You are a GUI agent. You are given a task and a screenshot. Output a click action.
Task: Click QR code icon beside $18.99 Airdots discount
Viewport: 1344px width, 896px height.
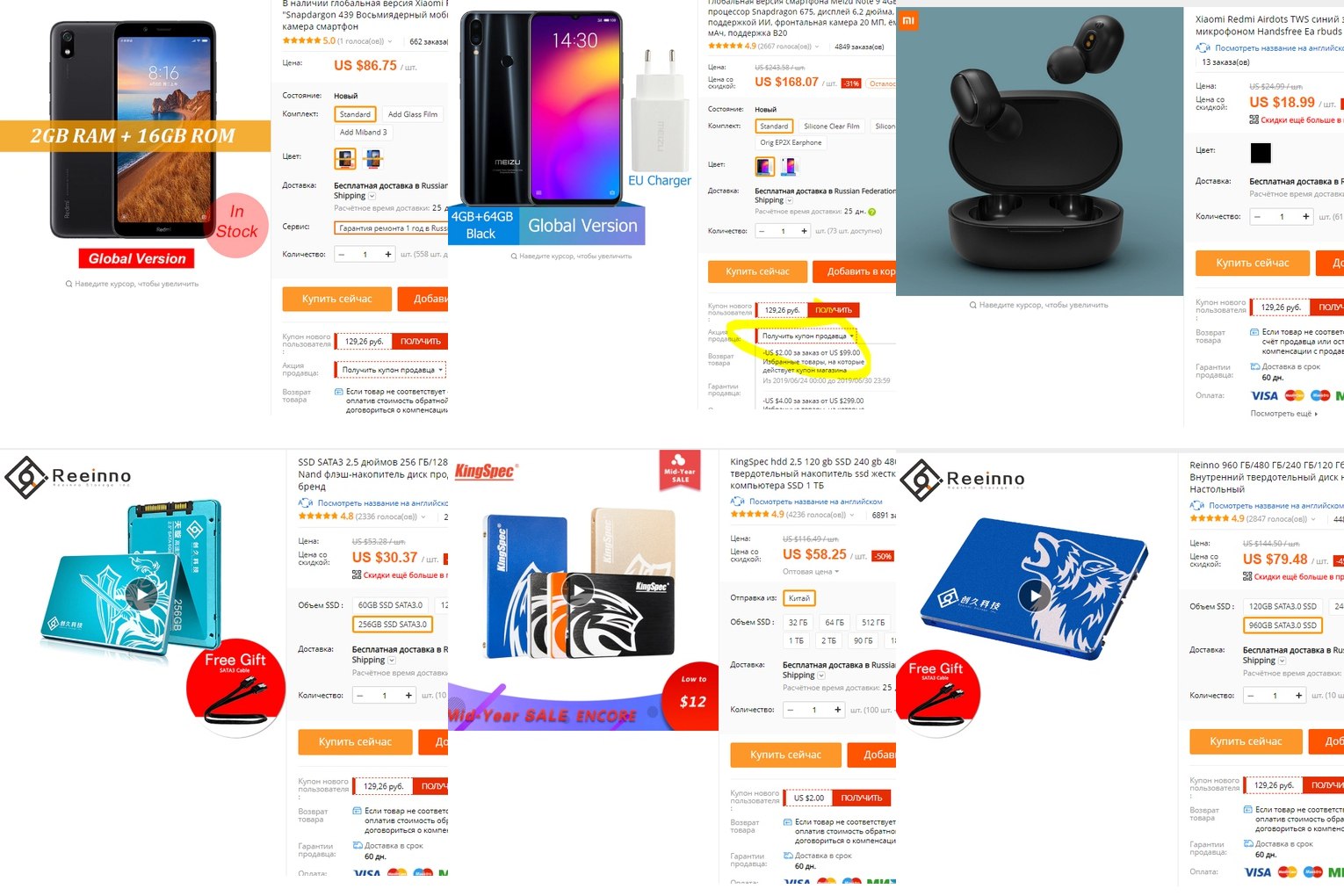[x=1254, y=119]
